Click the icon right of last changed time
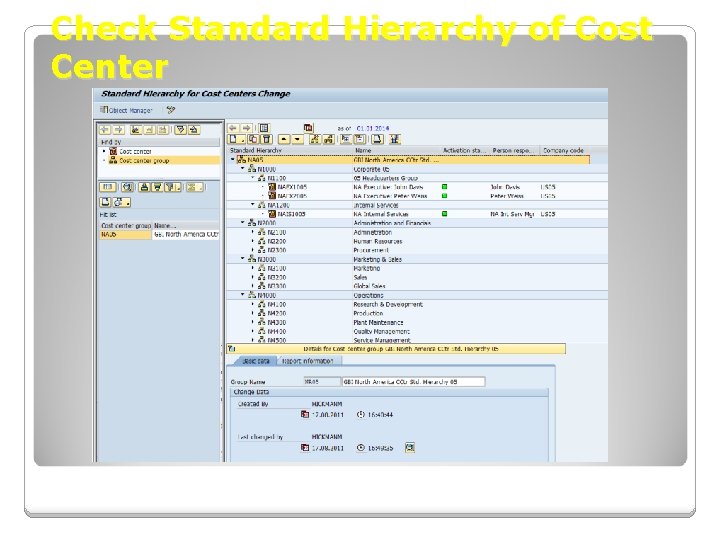 coord(410,447)
